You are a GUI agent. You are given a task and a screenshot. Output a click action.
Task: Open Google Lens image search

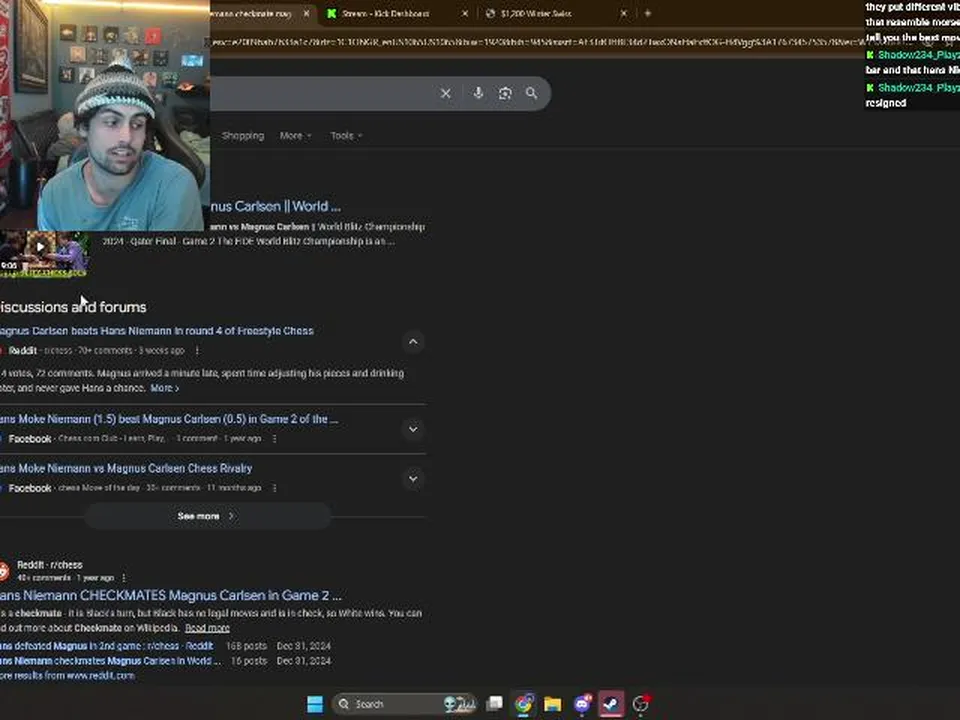coord(504,94)
